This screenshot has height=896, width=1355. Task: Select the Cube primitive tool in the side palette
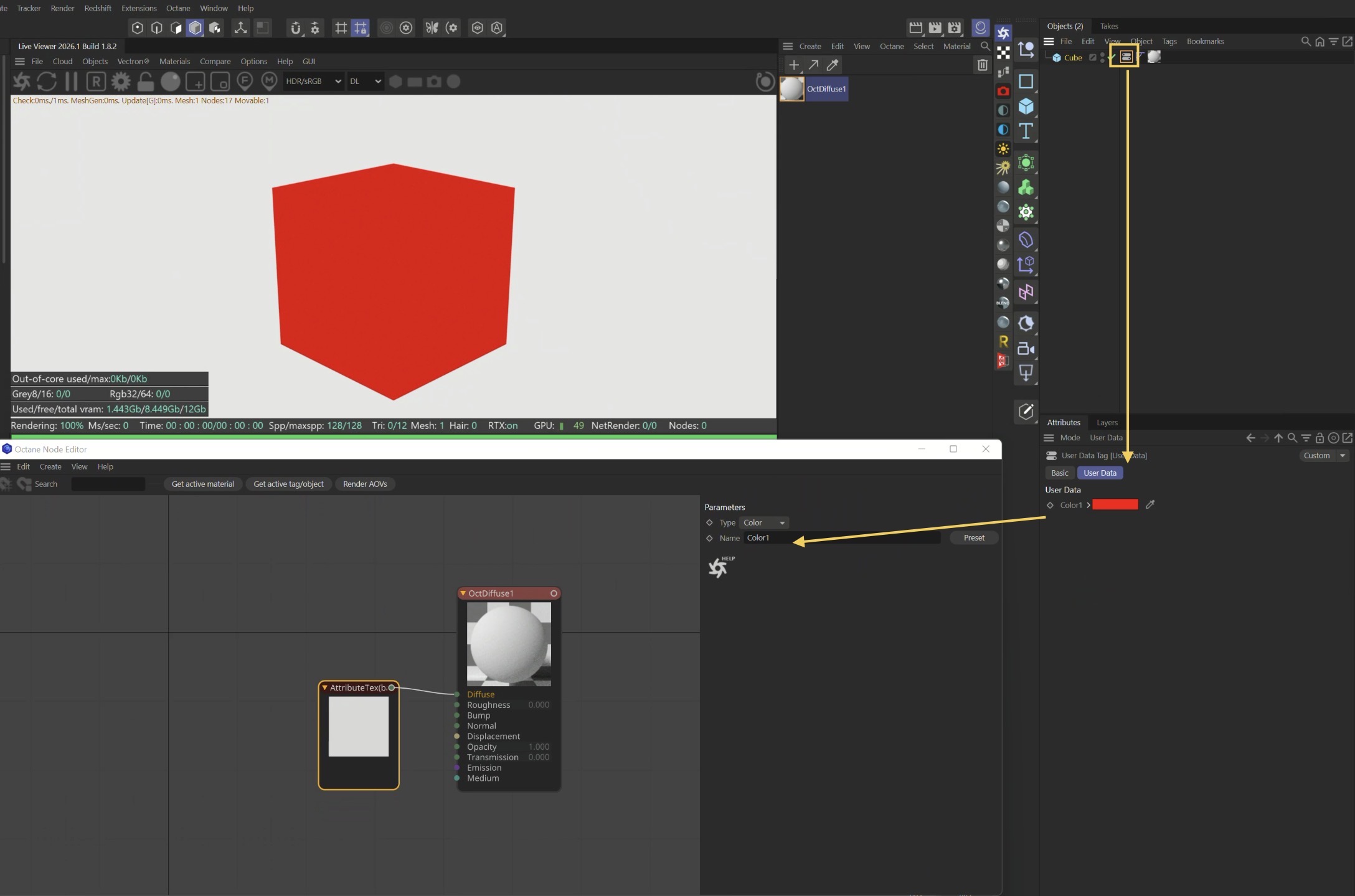1026,106
